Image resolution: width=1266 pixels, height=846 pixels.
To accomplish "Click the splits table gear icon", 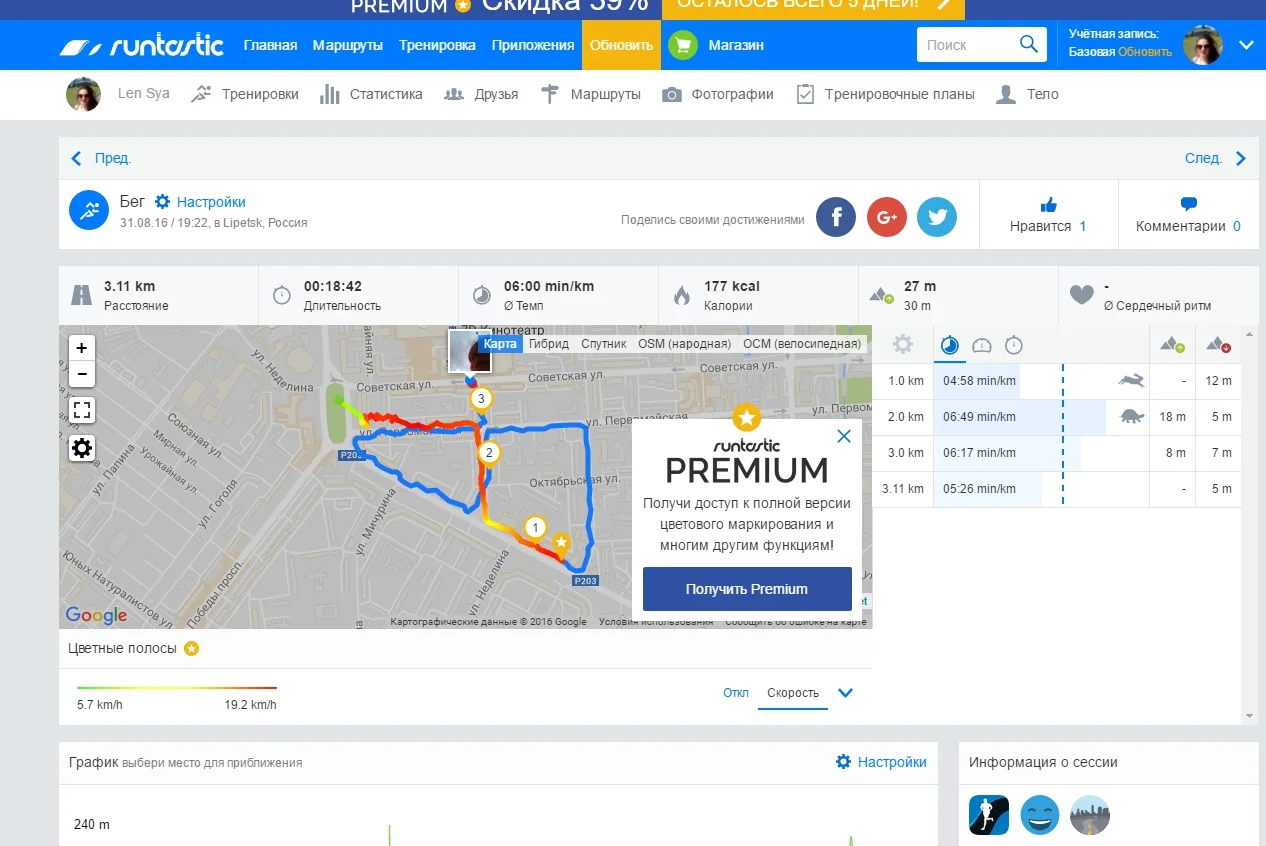I will (902, 345).
